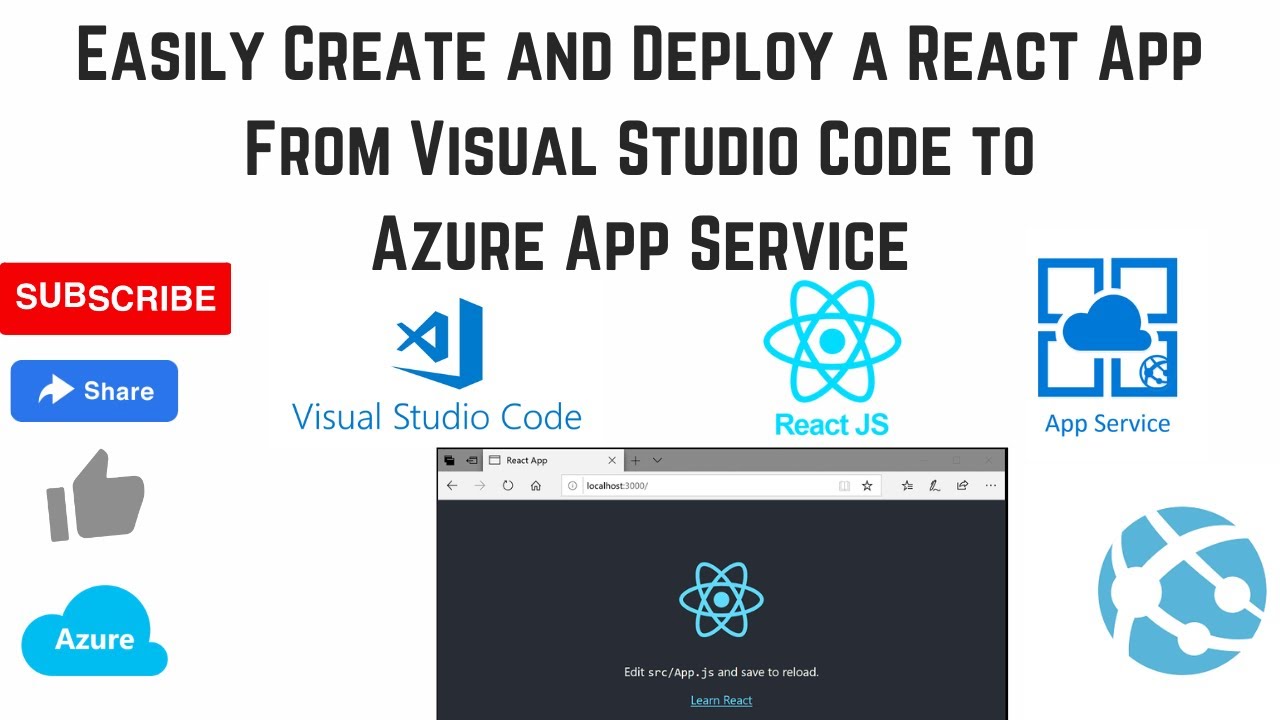1280x720 pixels.
Task: Select the React App browser tab
Action: pyautogui.click(x=554, y=460)
